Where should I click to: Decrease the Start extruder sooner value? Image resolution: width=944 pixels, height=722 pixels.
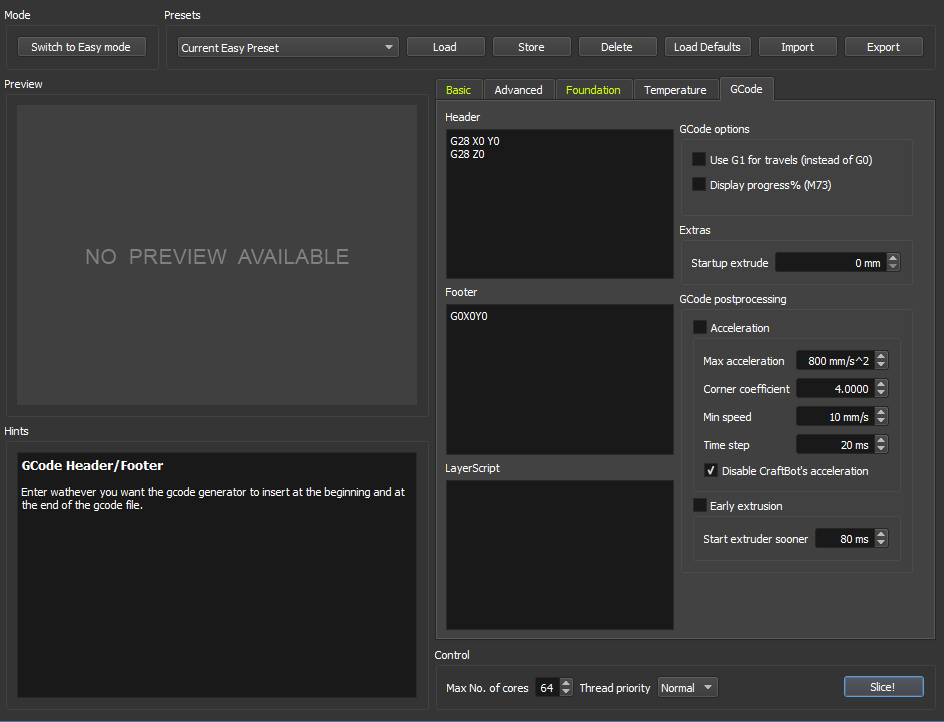pyautogui.click(x=881, y=543)
